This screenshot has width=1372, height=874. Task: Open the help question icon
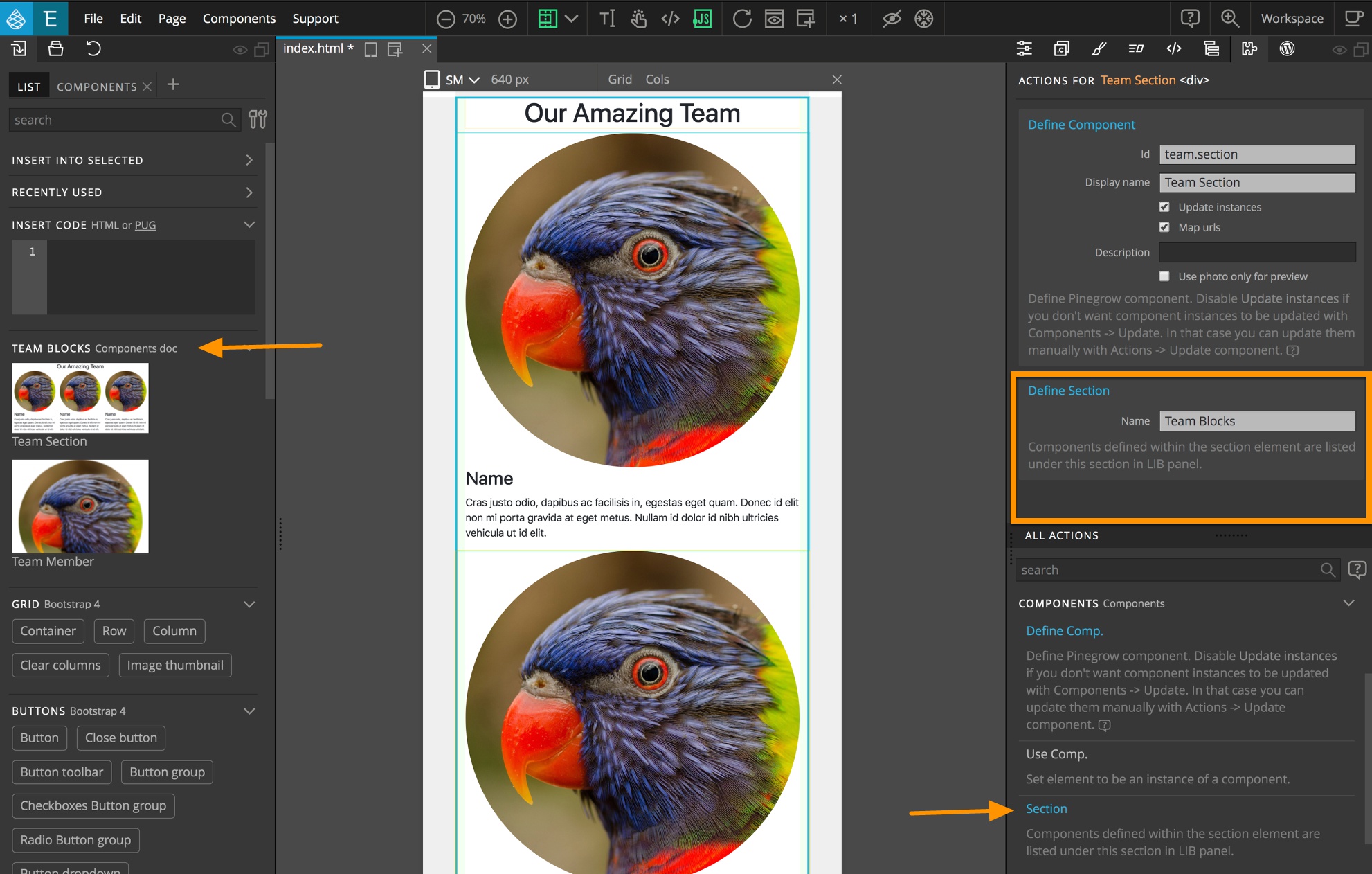1190,19
